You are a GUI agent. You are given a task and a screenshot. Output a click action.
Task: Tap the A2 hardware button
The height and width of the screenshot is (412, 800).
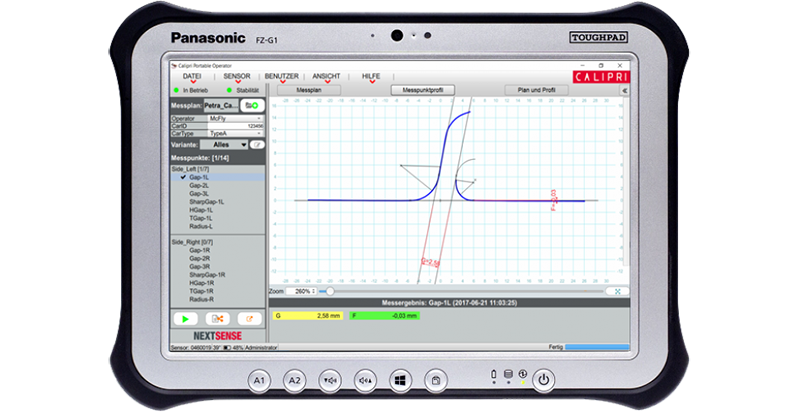[x=294, y=380]
